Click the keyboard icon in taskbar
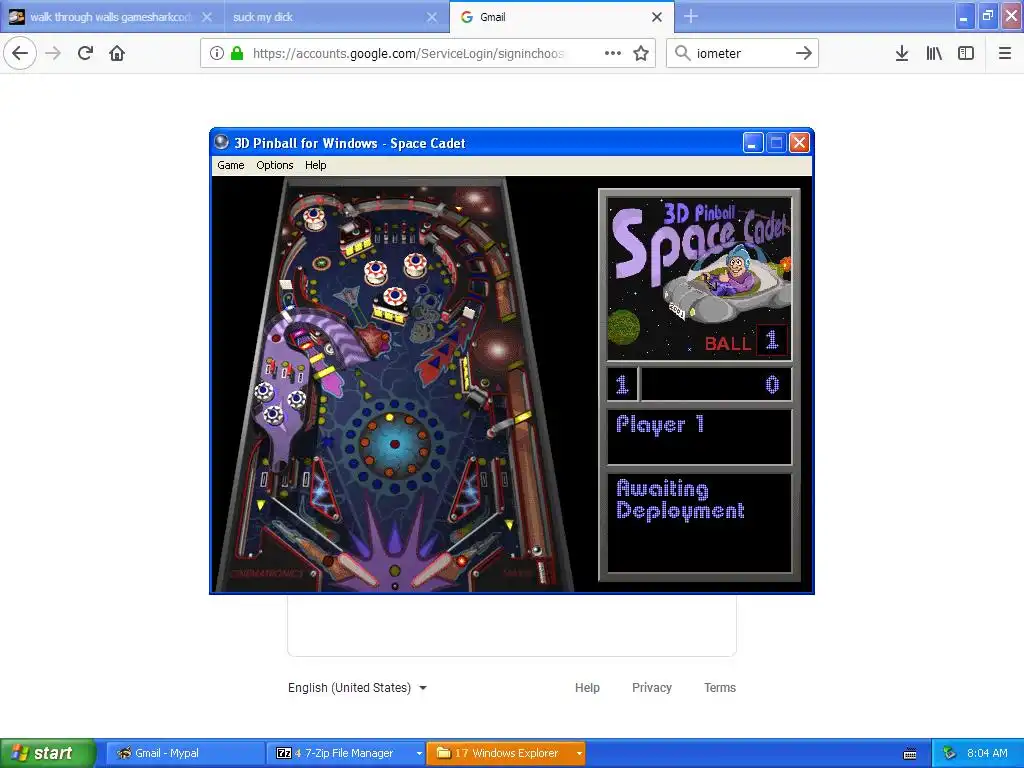Image resolution: width=1024 pixels, height=768 pixels. coord(910,754)
